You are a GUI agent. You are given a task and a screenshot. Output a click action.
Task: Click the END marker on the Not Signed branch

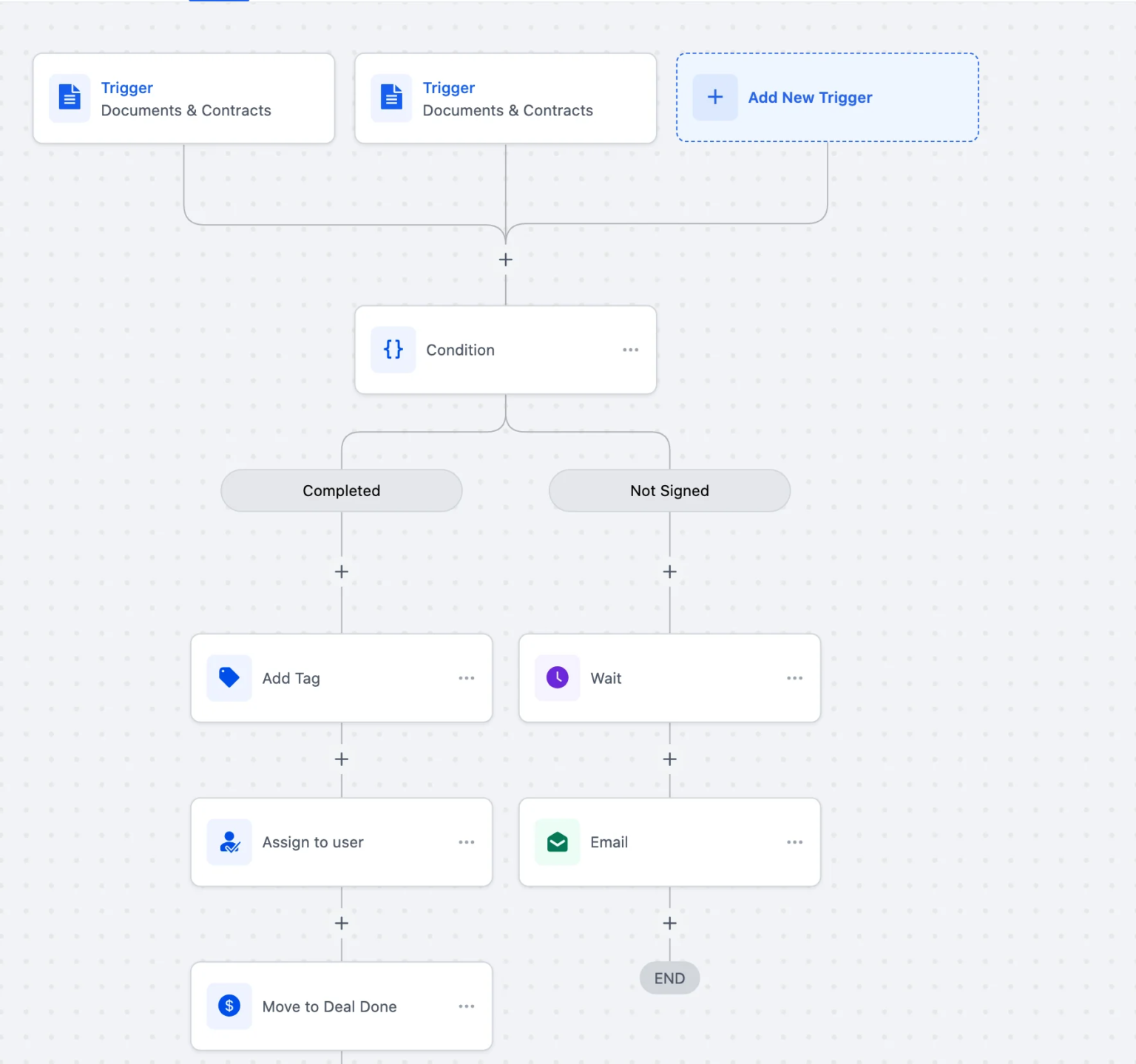tap(669, 977)
